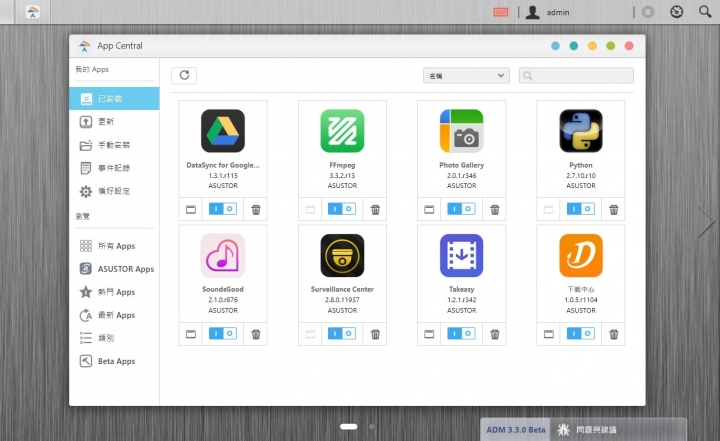Uninstall Python using its trash icon
720x441 pixels.
(613, 209)
